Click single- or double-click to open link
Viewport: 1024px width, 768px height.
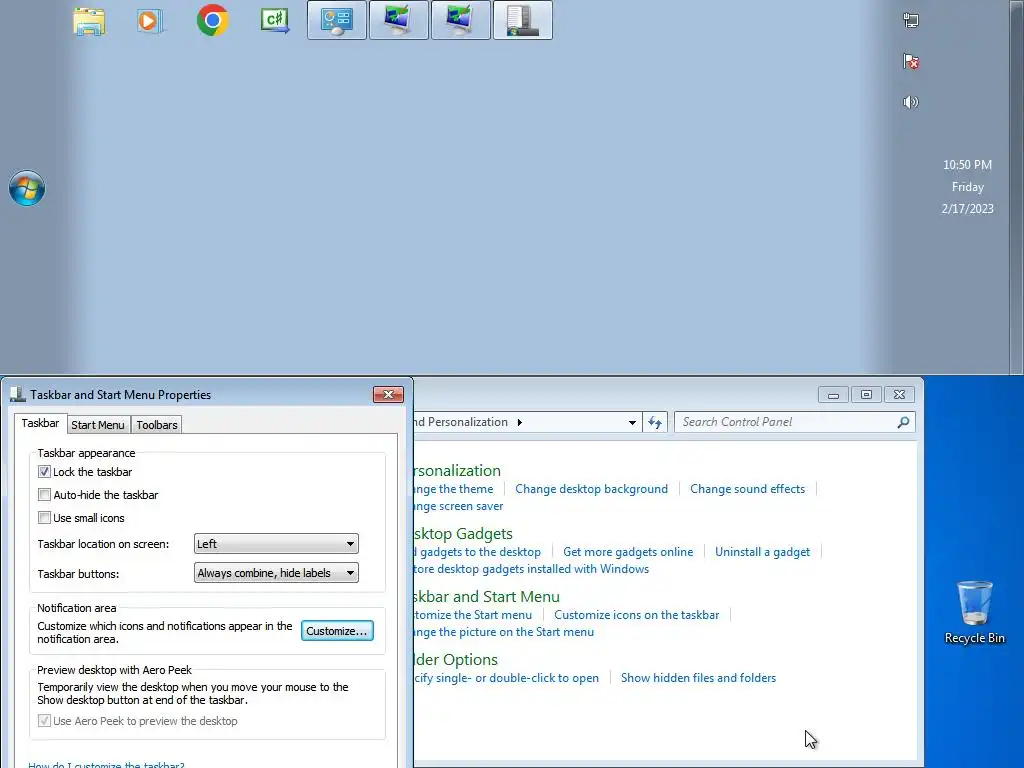tap(507, 678)
